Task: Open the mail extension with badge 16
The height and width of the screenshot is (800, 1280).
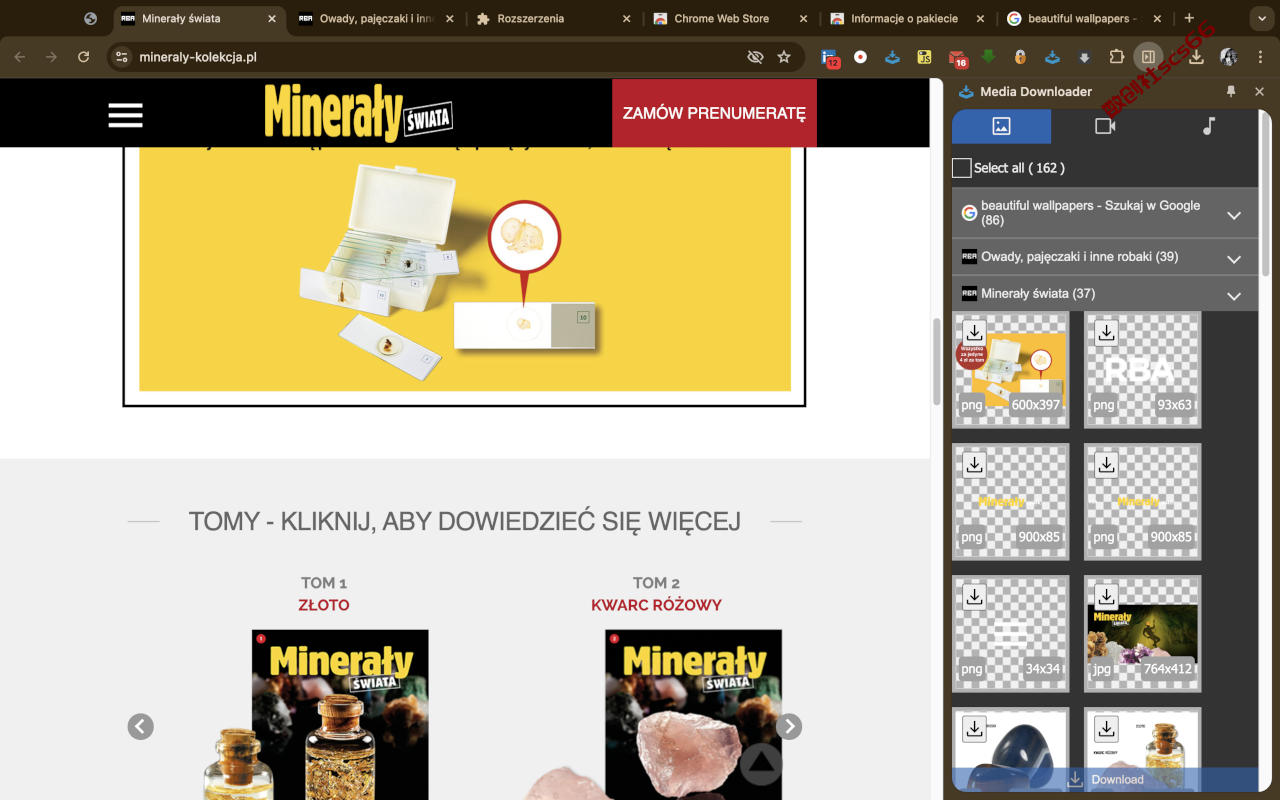Action: click(x=957, y=58)
